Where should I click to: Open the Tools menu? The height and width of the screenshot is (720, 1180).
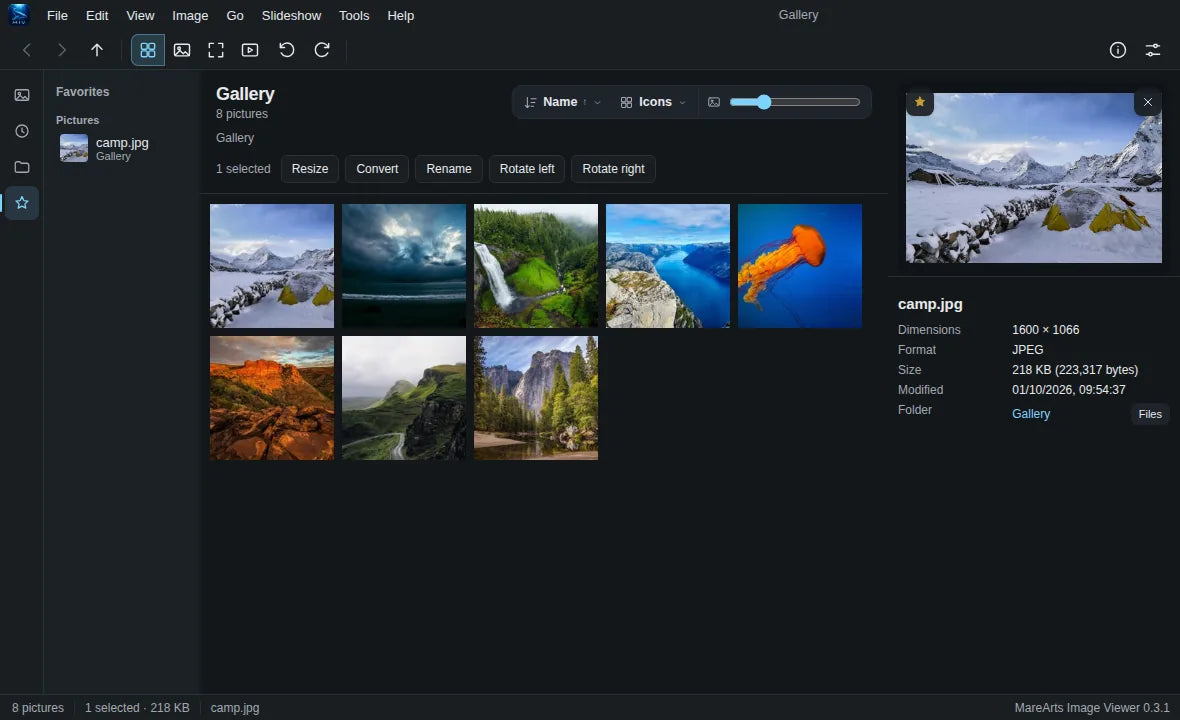pos(354,16)
